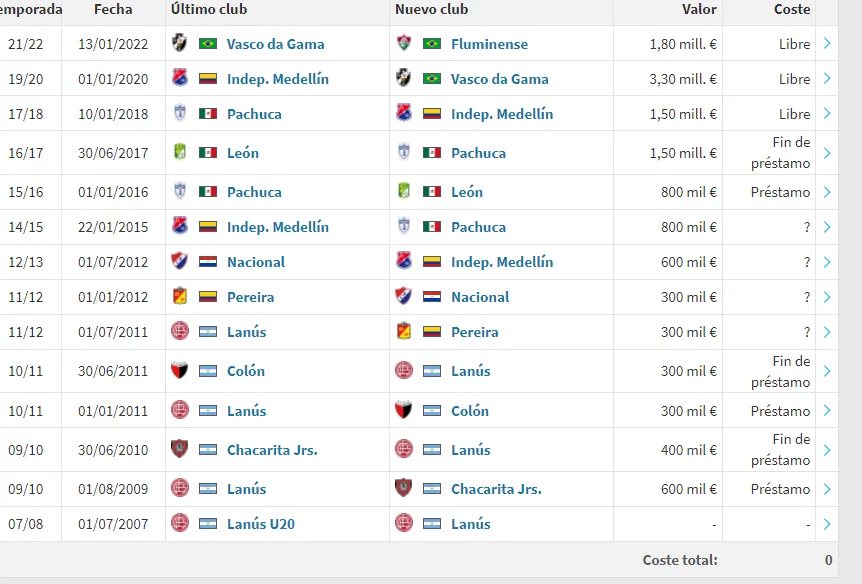Click Chacarita Jrs. crest in the 30/06/2010 row

click(180, 450)
